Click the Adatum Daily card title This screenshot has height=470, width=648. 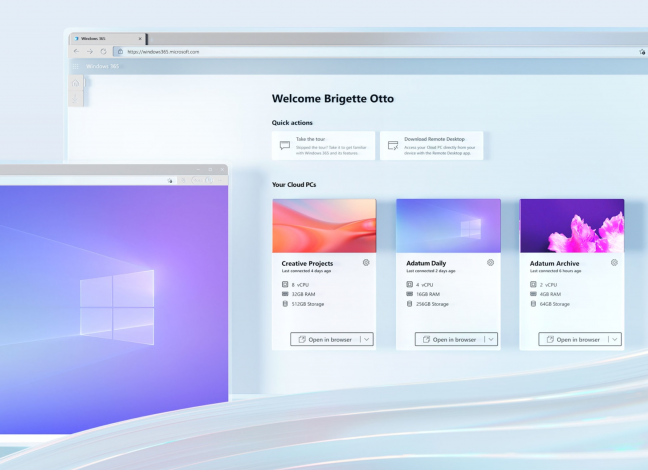tap(426, 263)
